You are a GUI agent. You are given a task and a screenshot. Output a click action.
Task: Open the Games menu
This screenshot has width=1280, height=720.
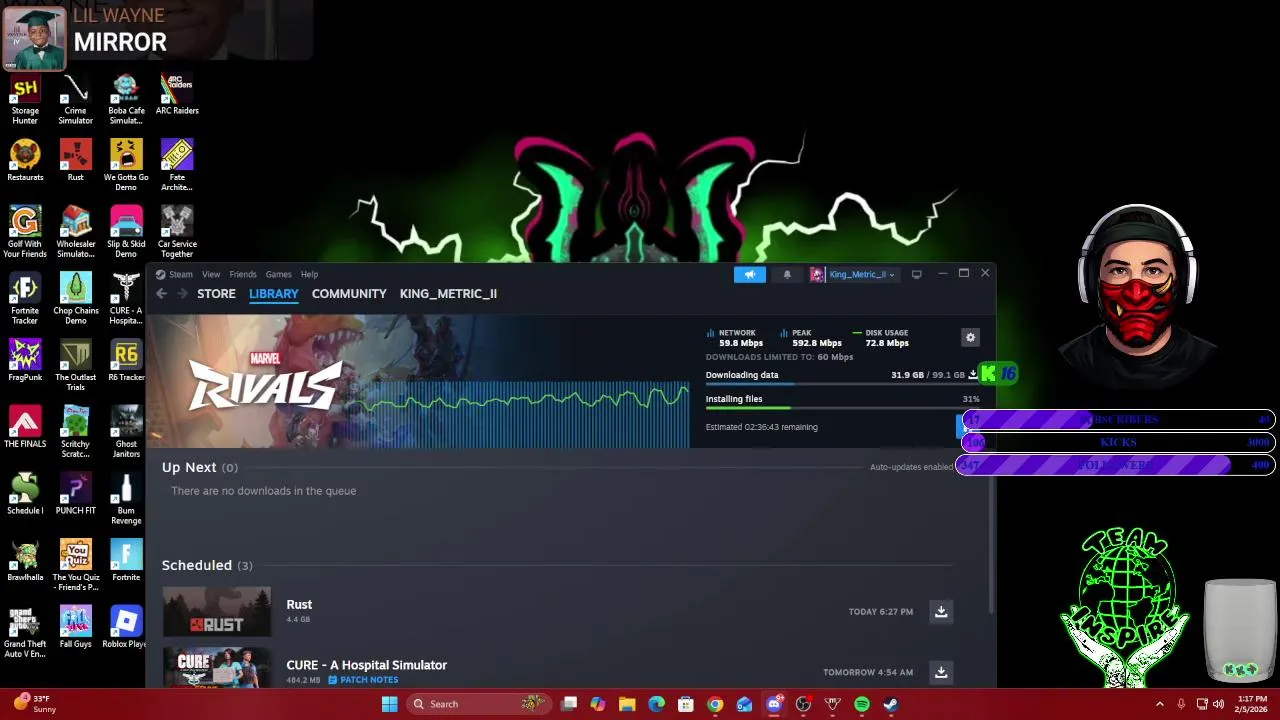coord(278,274)
